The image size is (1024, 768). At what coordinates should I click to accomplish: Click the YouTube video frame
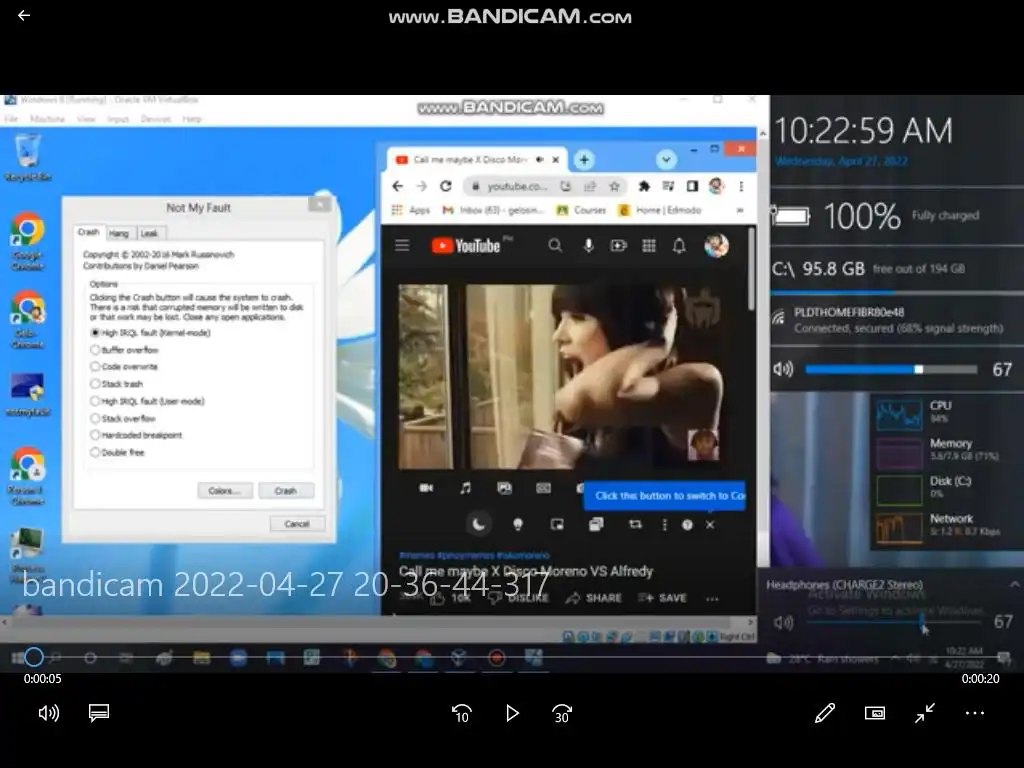click(x=561, y=376)
